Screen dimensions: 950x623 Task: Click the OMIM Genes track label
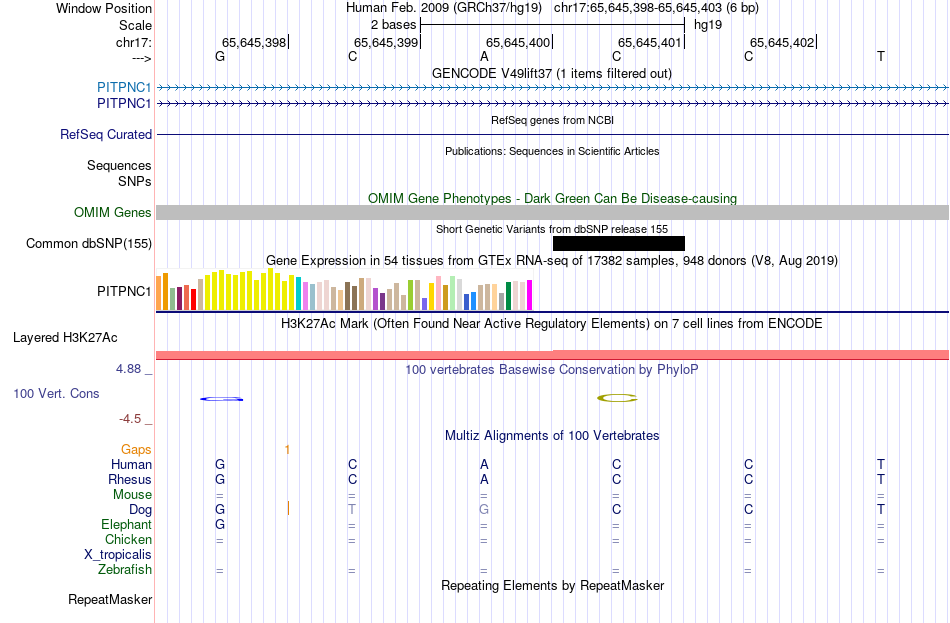tap(113, 212)
